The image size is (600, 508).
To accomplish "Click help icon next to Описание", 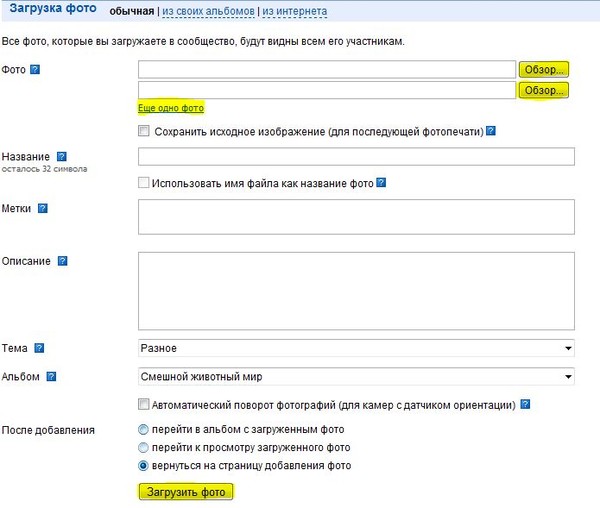I will pos(62,261).
